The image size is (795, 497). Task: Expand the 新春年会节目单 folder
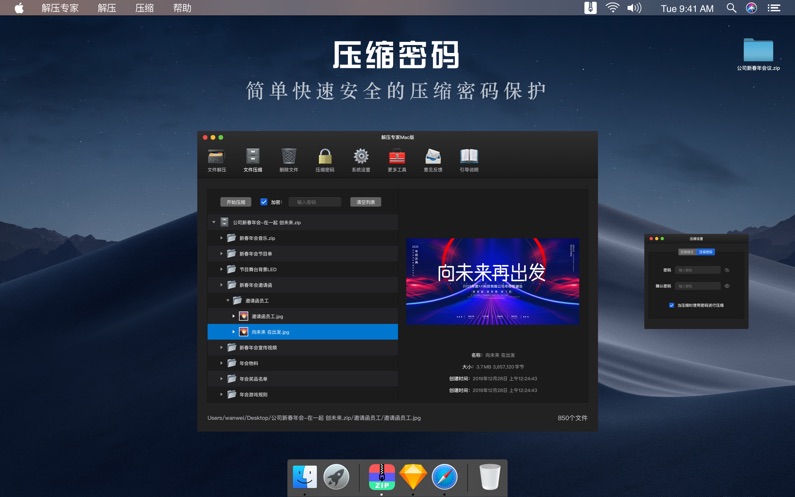tap(222, 254)
